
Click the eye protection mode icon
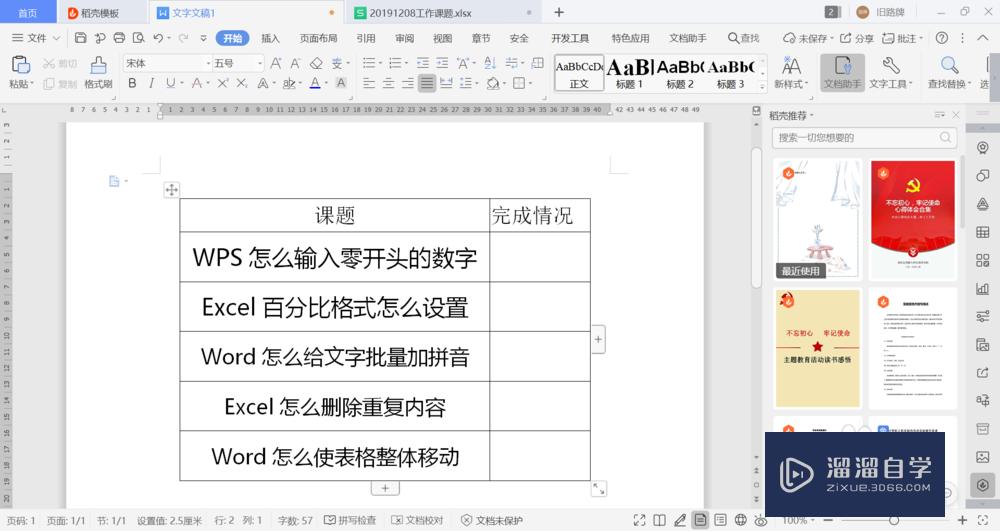[760, 520]
